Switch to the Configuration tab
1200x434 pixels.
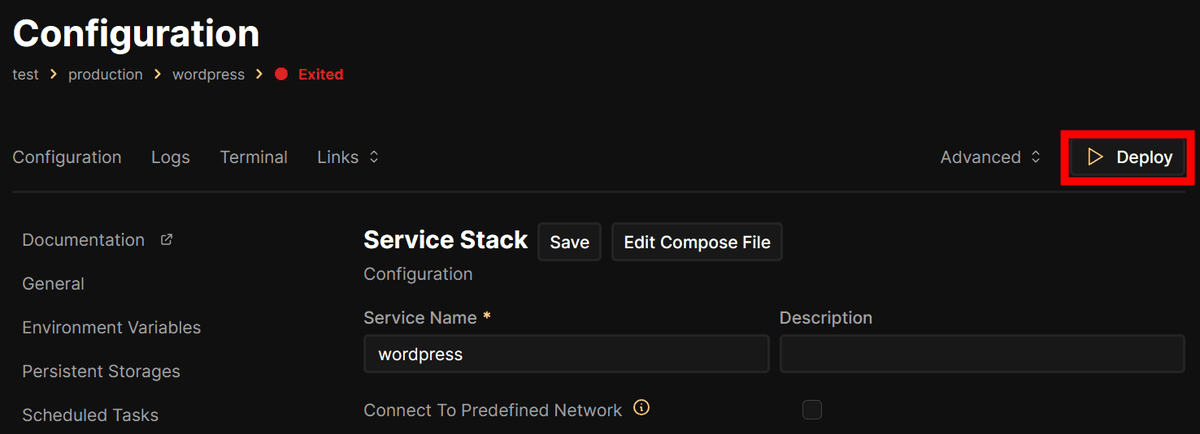pyautogui.click(x=67, y=157)
